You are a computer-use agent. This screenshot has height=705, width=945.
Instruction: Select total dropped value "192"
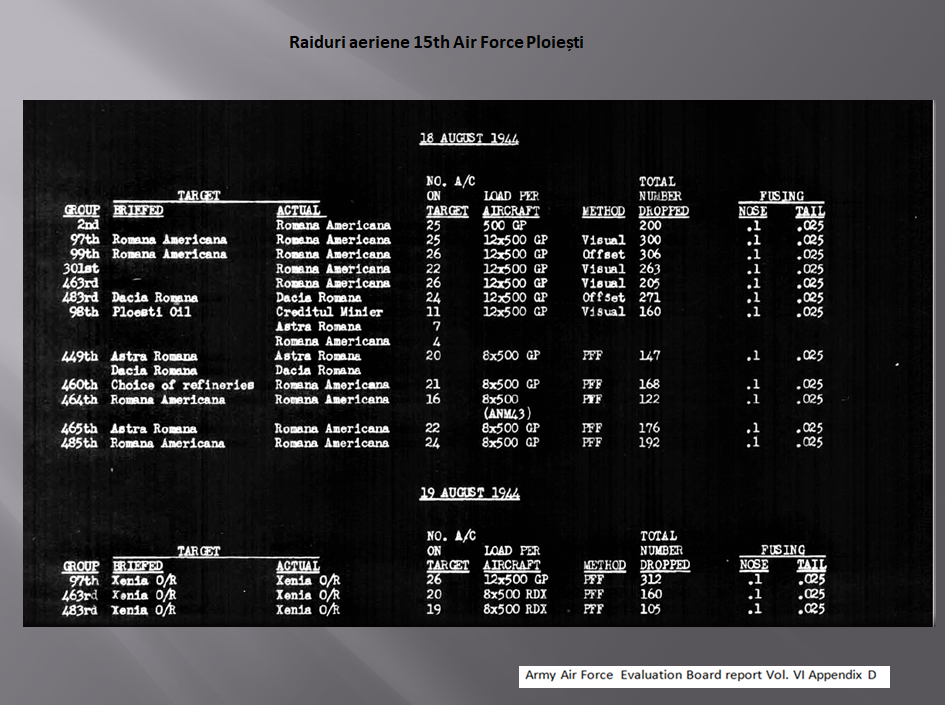click(x=650, y=442)
